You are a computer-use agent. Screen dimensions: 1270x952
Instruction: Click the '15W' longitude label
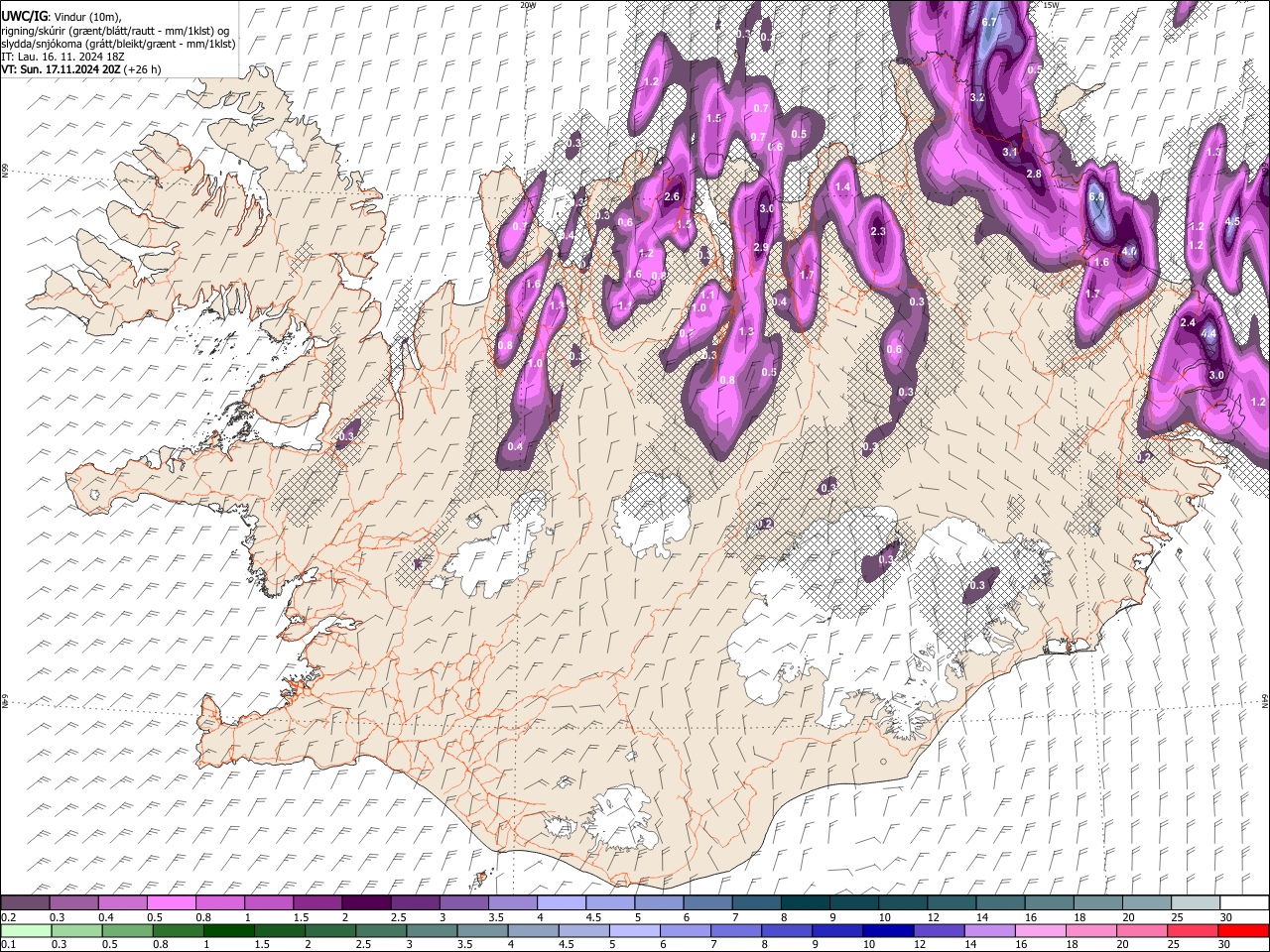[1051, 5]
